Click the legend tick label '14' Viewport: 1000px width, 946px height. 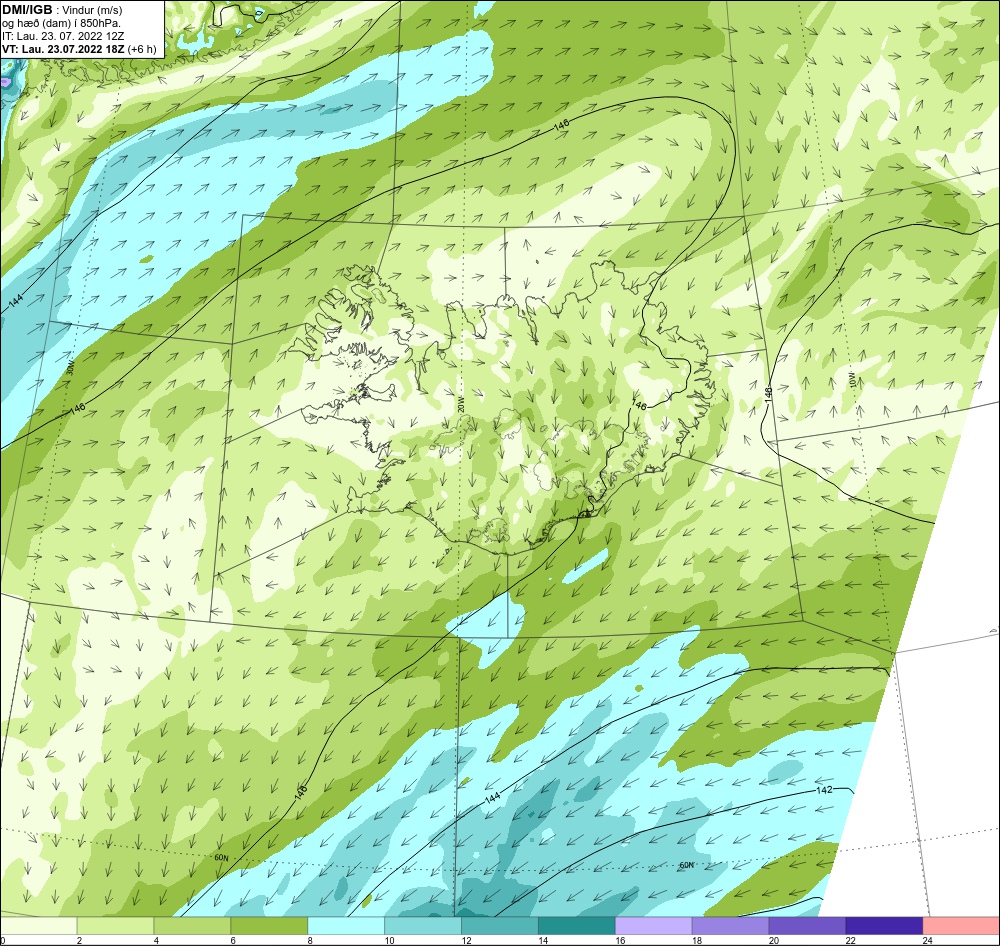pyautogui.click(x=543, y=940)
